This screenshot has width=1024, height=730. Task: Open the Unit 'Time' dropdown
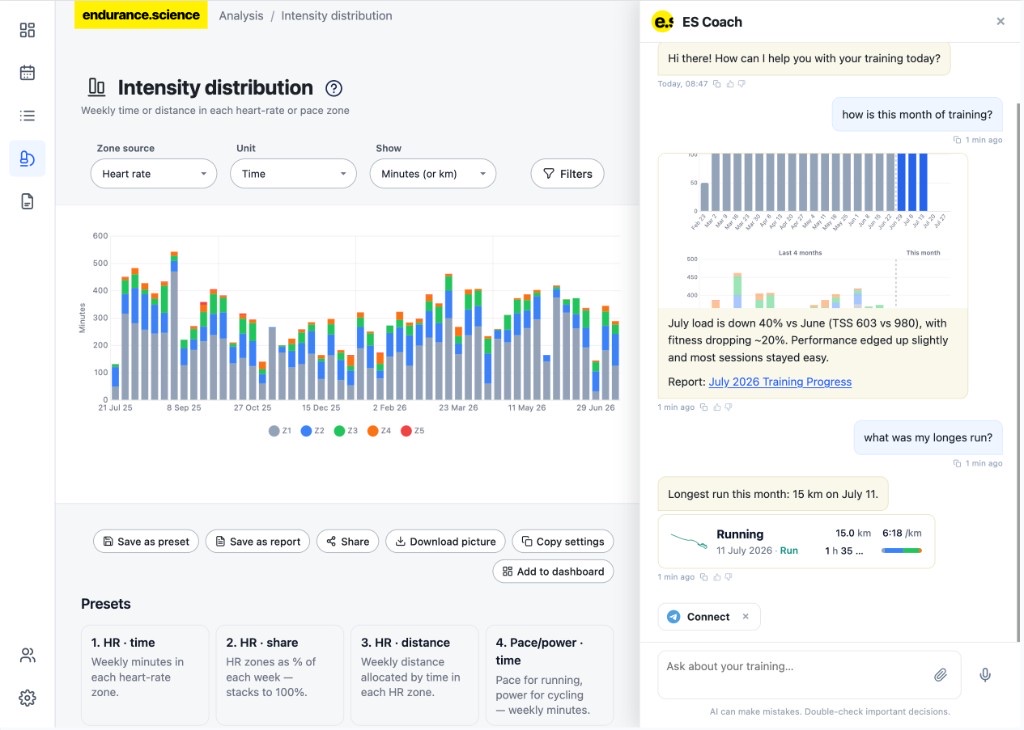pyautogui.click(x=293, y=174)
